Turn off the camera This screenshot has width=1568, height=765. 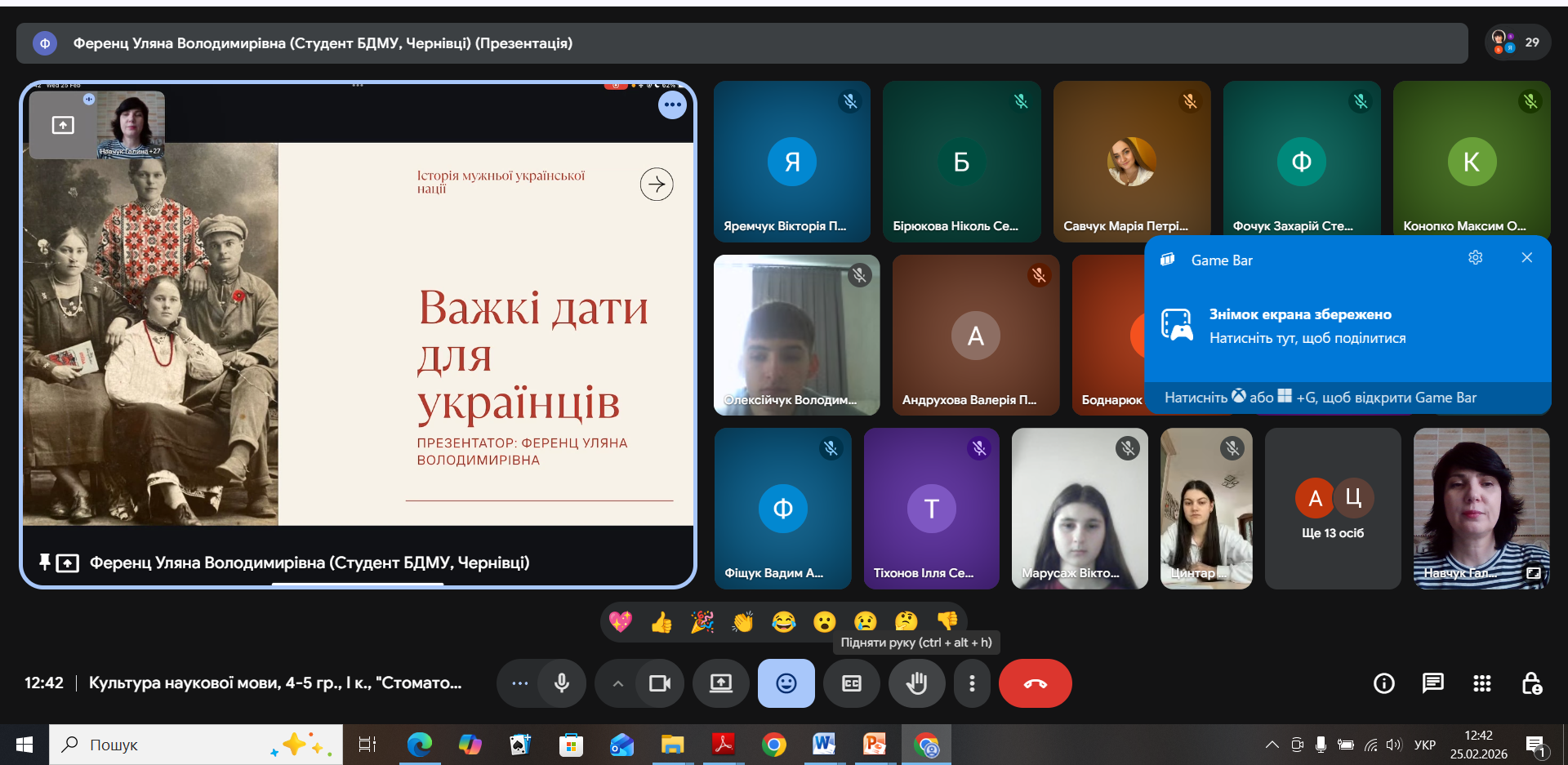click(x=659, y=683)
